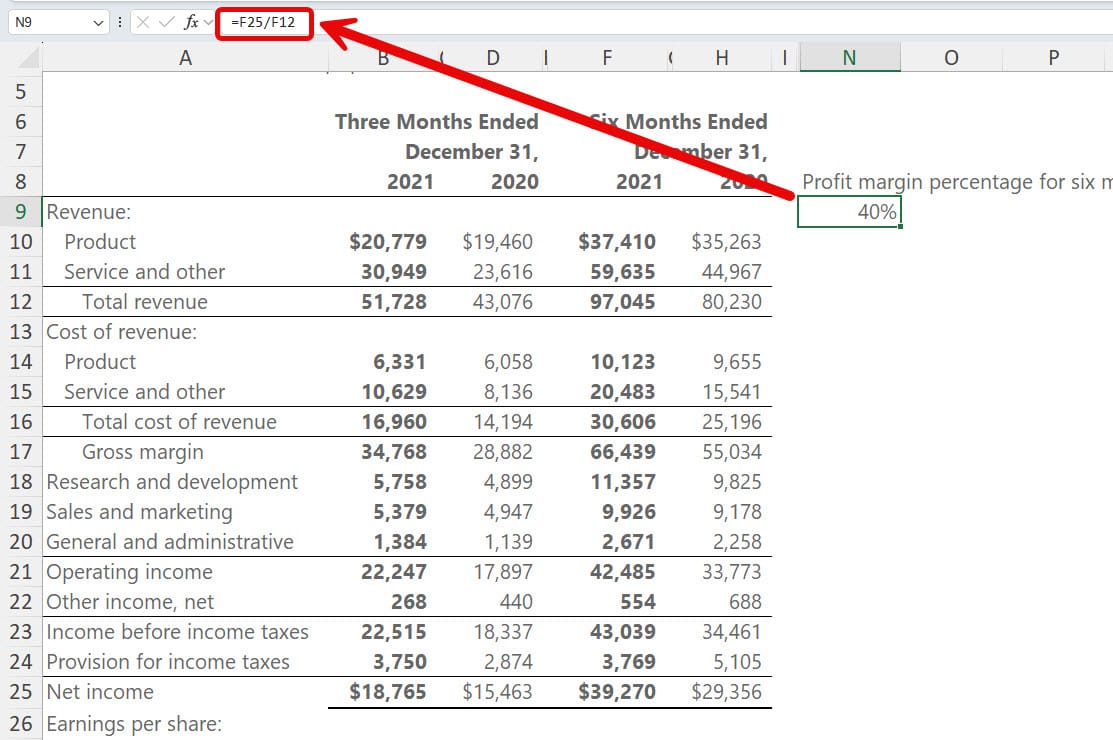Click the Insert Function fx icon
The image size is (1113, 740).
point(190,22)
